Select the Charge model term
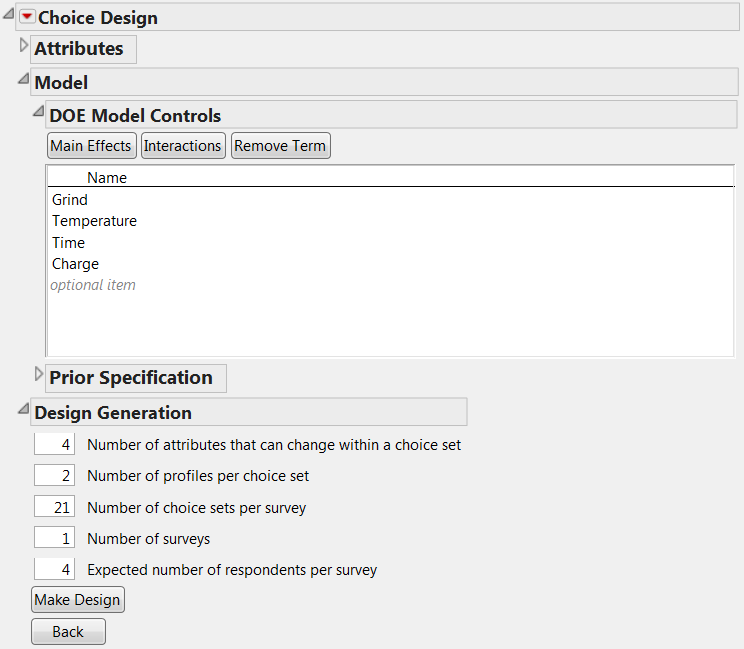The height and width of the screenshot is (649, 744). click(x=75, y=264)
